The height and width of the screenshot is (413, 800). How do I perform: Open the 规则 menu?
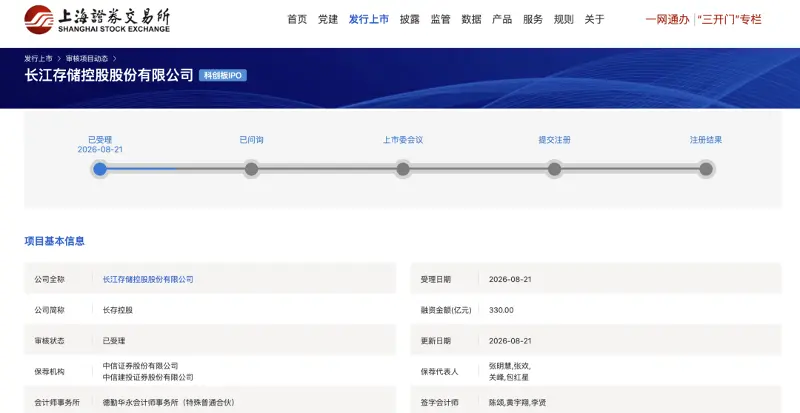564,19
